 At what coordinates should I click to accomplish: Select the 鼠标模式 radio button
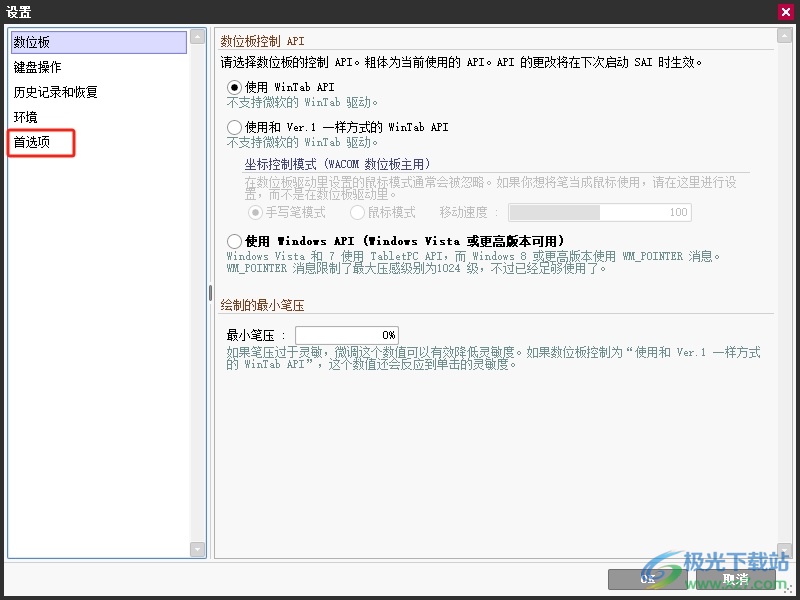coord(357,212)
